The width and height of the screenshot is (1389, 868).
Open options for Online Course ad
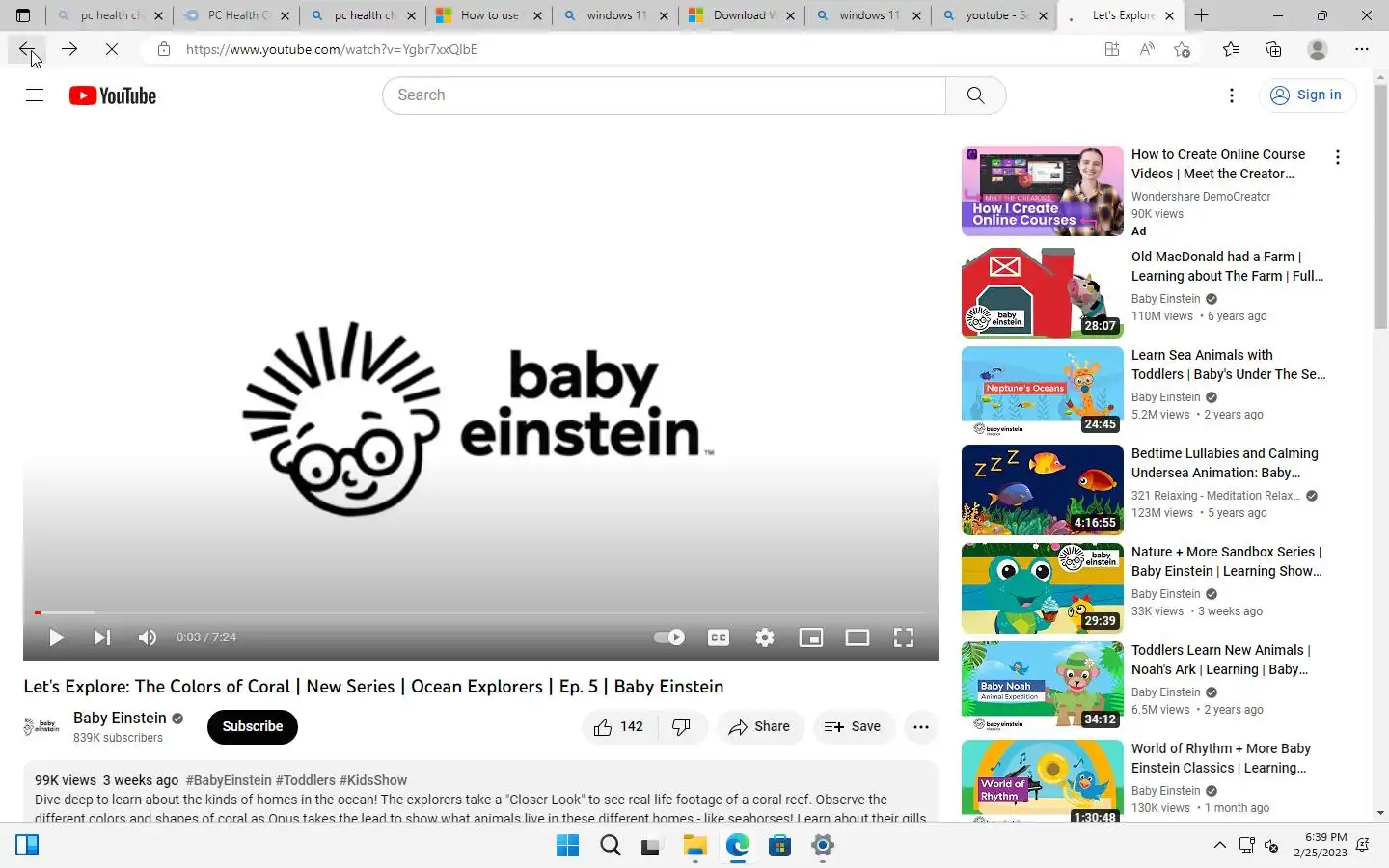pos(1337,157)
